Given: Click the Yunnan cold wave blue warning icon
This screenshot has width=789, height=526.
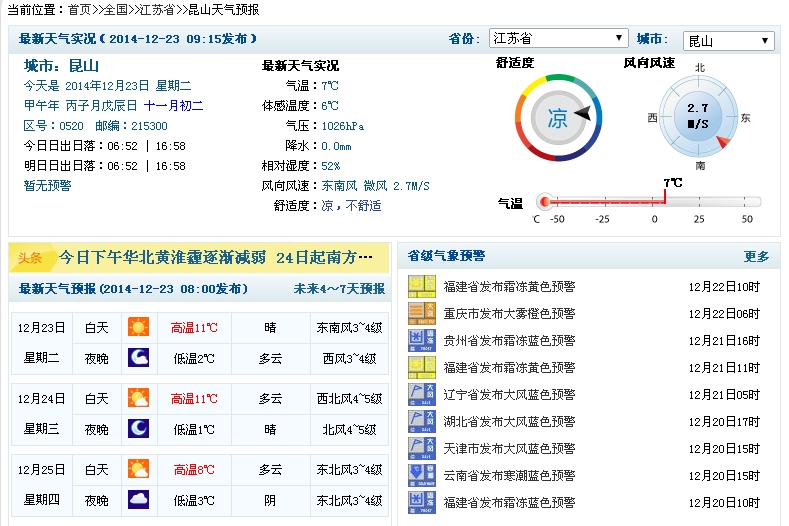Looking at the screenshot, I should [422, 475].
